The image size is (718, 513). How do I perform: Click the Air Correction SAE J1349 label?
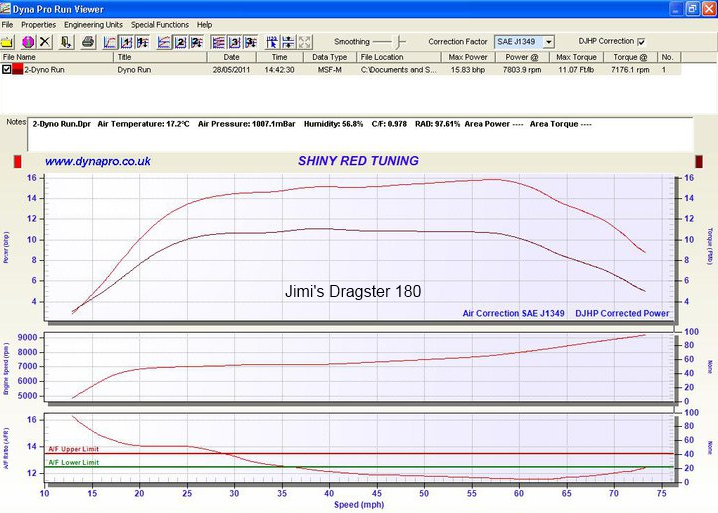coord(513,313)
